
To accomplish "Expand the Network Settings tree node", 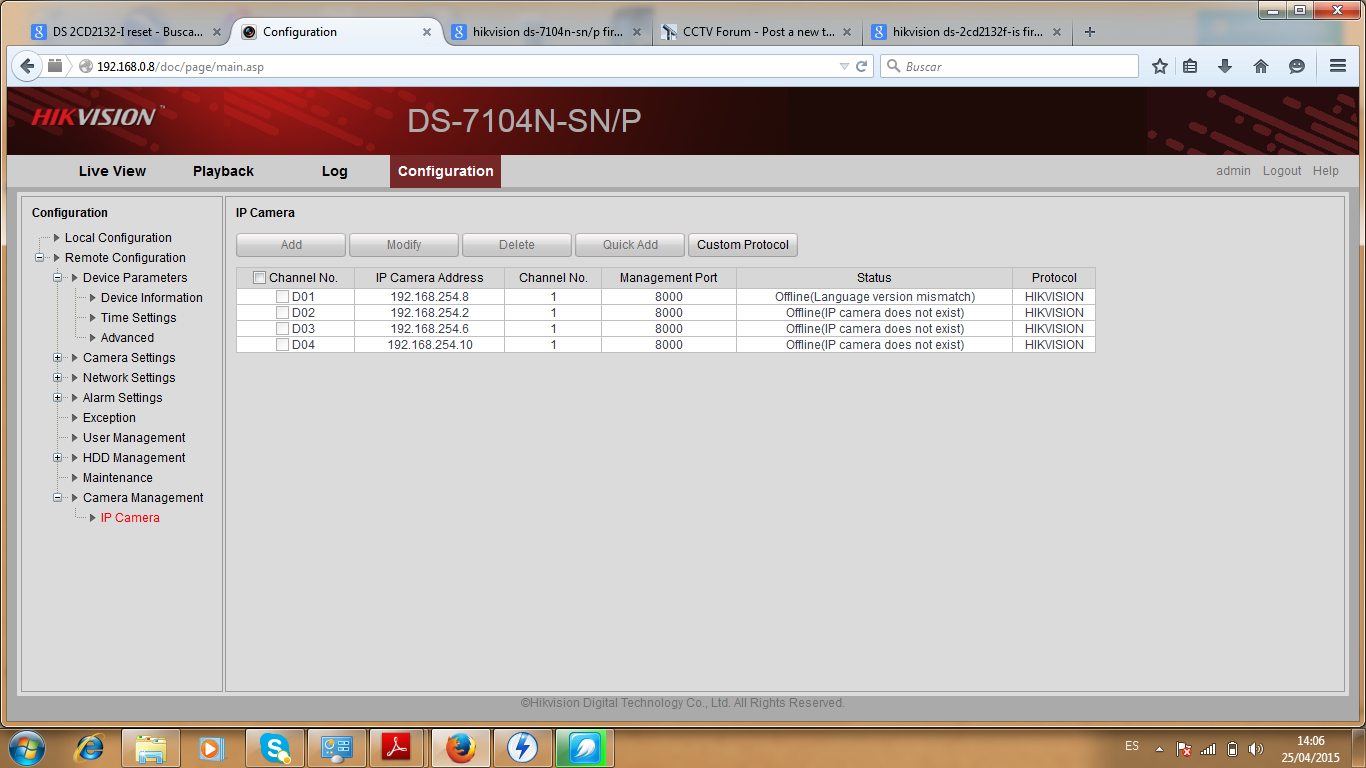I will pyautogui.click(x=58, y=378).
